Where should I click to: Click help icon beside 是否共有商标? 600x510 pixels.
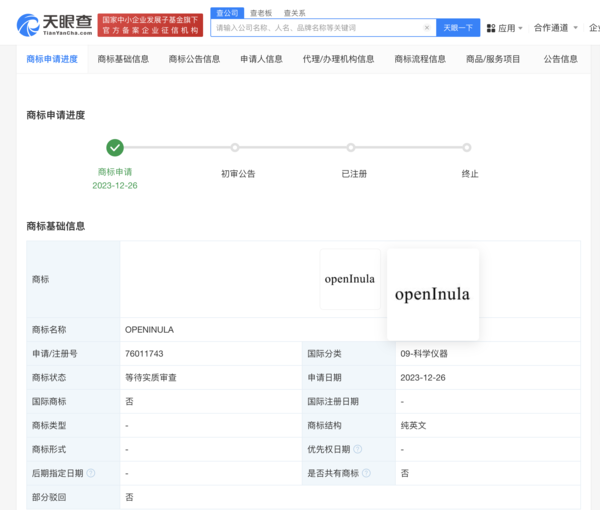[x=366, y=473]
